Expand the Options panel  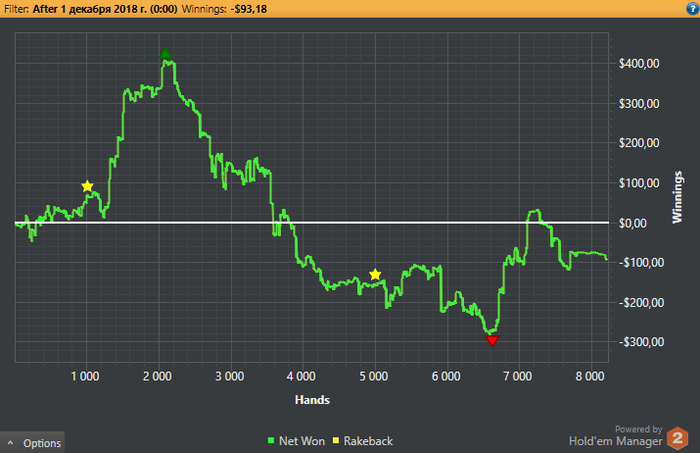pyautogui.click(x=32, y=443)
